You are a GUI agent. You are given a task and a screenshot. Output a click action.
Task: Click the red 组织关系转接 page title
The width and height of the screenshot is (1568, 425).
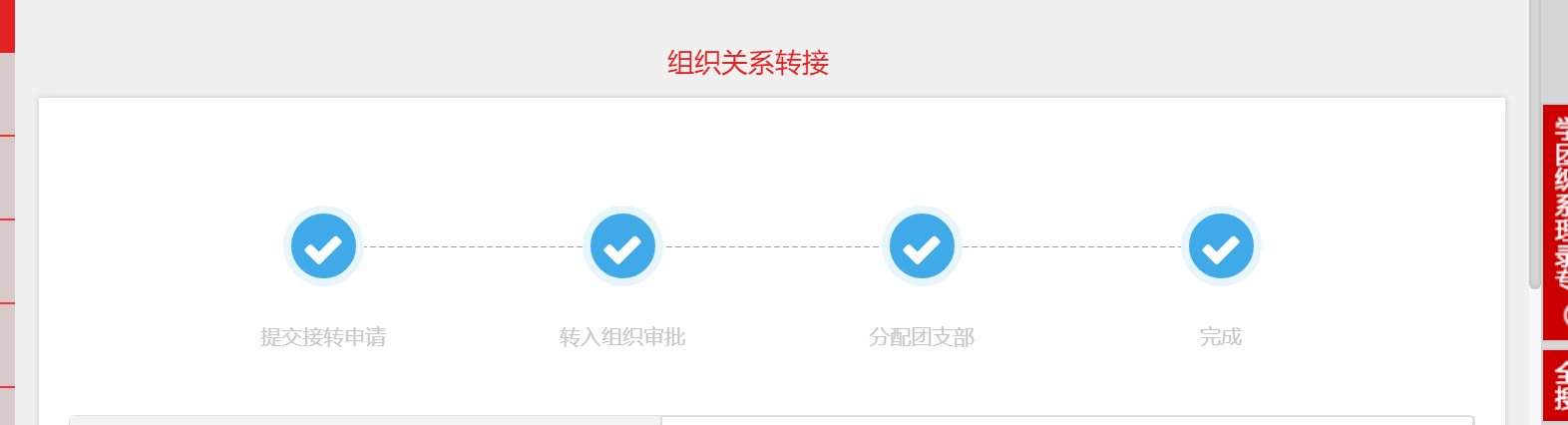tap(748, 63)
